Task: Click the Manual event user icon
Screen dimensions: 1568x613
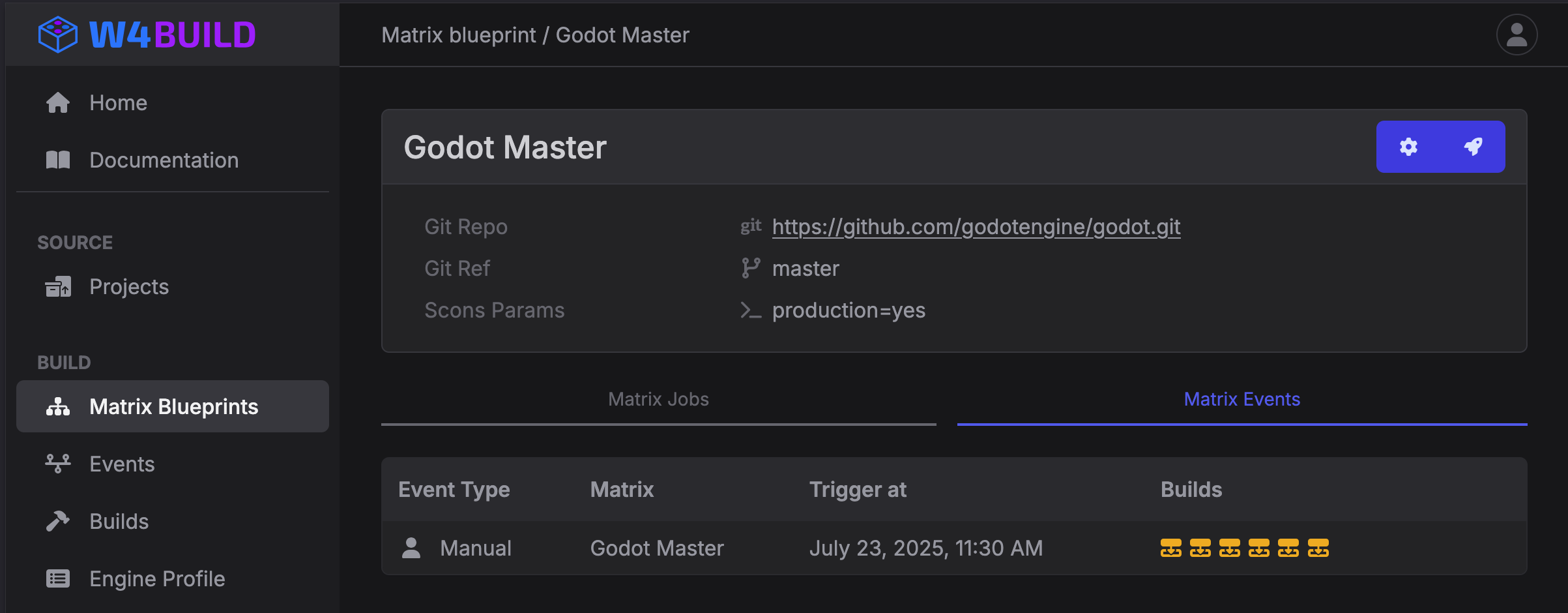Action: [x=411, y=548]
